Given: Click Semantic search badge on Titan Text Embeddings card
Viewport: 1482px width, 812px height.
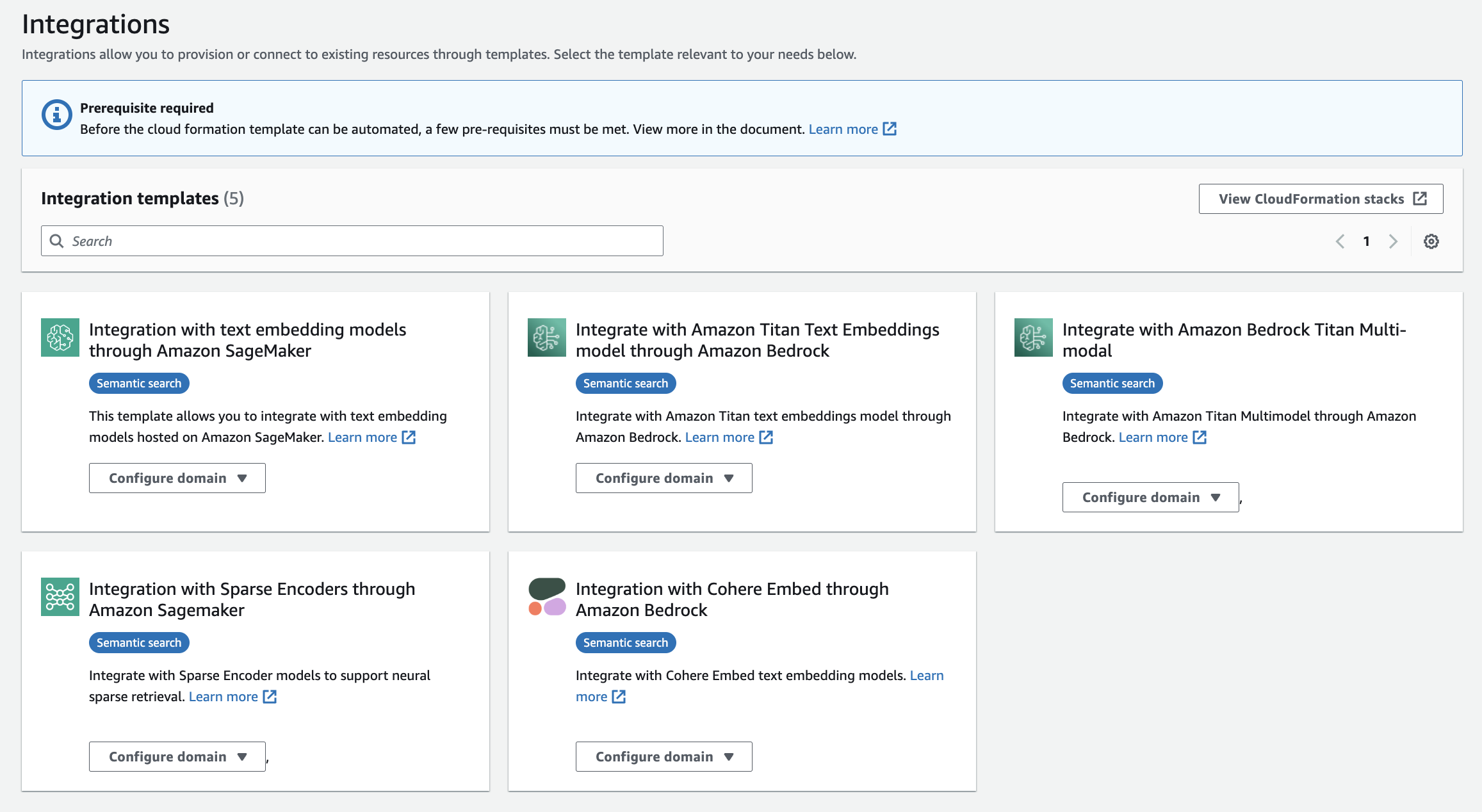Looking at the screenshot, I should point(626,384).
